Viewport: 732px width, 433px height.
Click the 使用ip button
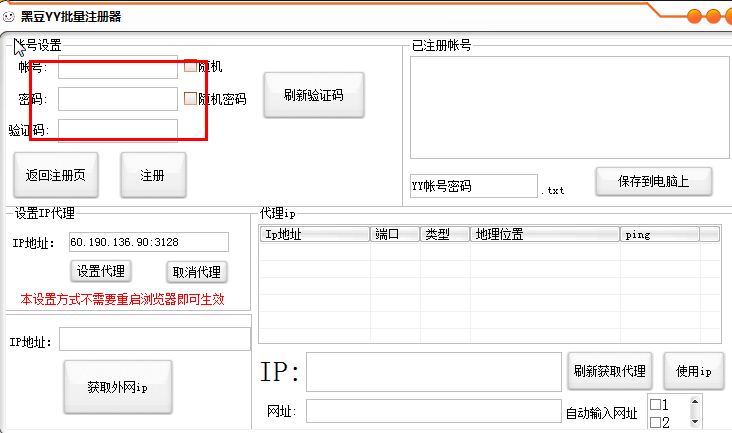(x=694, y=371)
